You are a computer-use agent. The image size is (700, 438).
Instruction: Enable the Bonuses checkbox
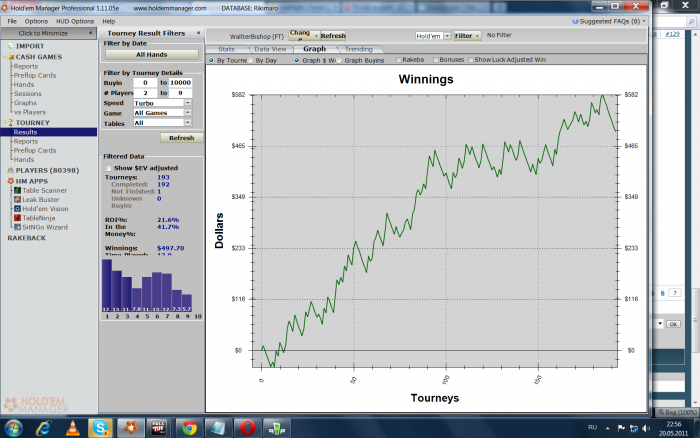click(436, 60)
